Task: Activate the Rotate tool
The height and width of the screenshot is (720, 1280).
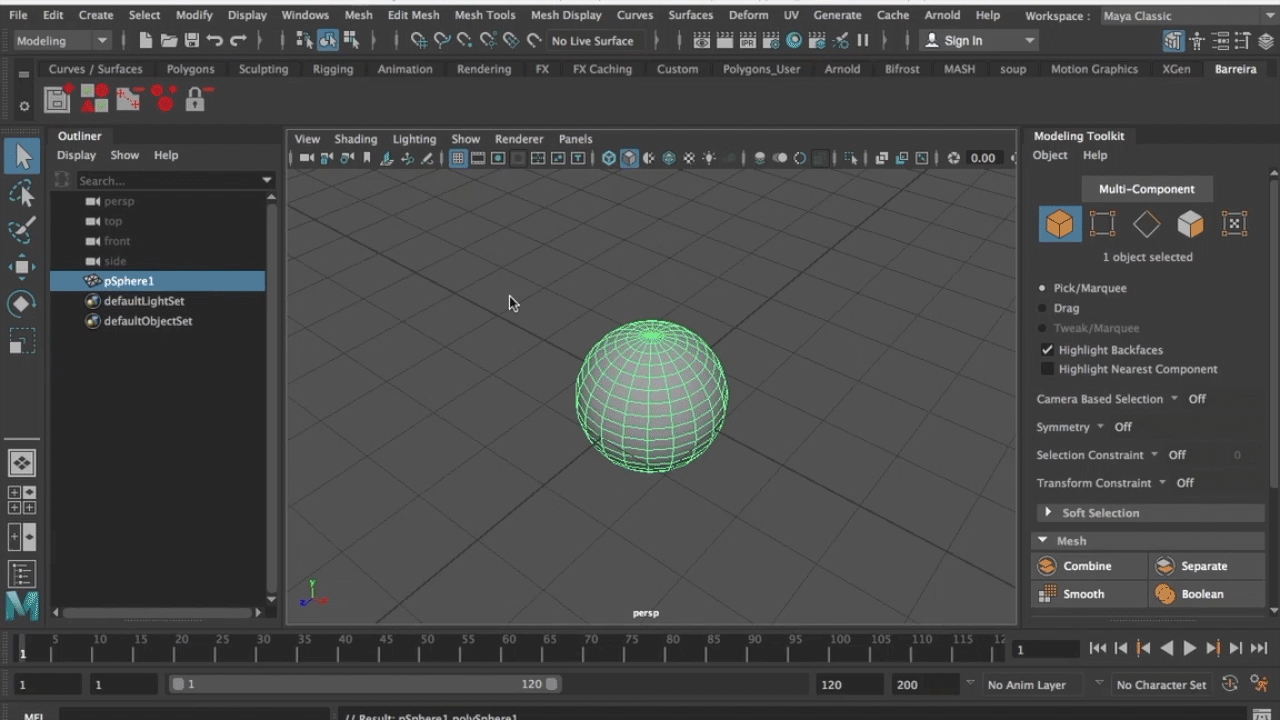Action: 22,304
